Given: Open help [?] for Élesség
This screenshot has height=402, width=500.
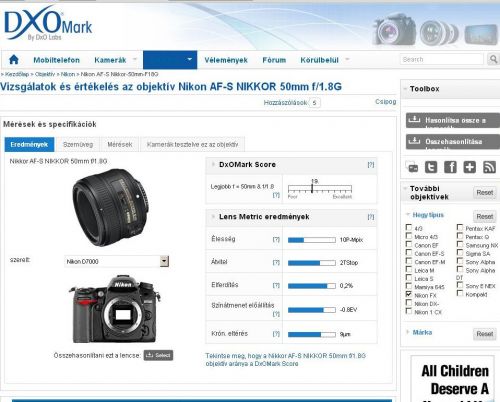Looking at the screenshot, I should (x=276, y=239).
